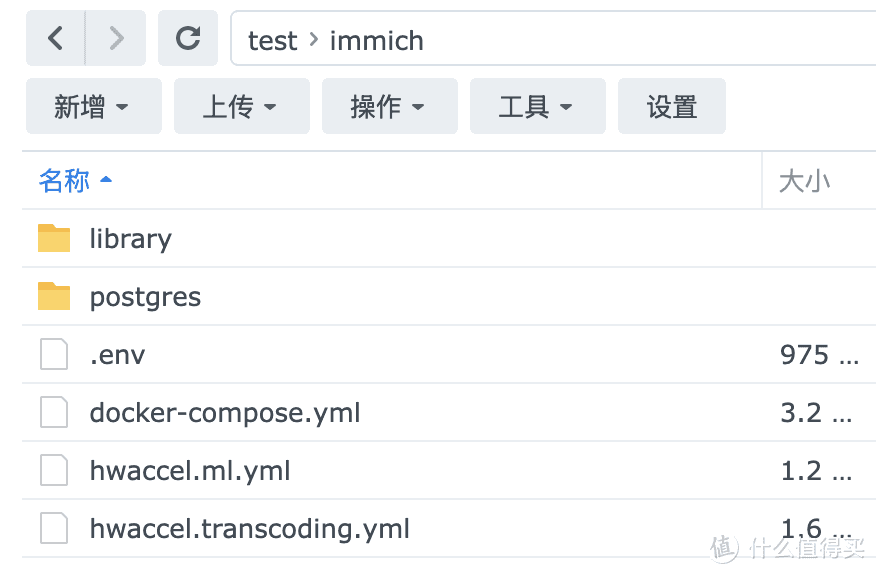Expand the 操作 dropdown menu

pos(390,106)
